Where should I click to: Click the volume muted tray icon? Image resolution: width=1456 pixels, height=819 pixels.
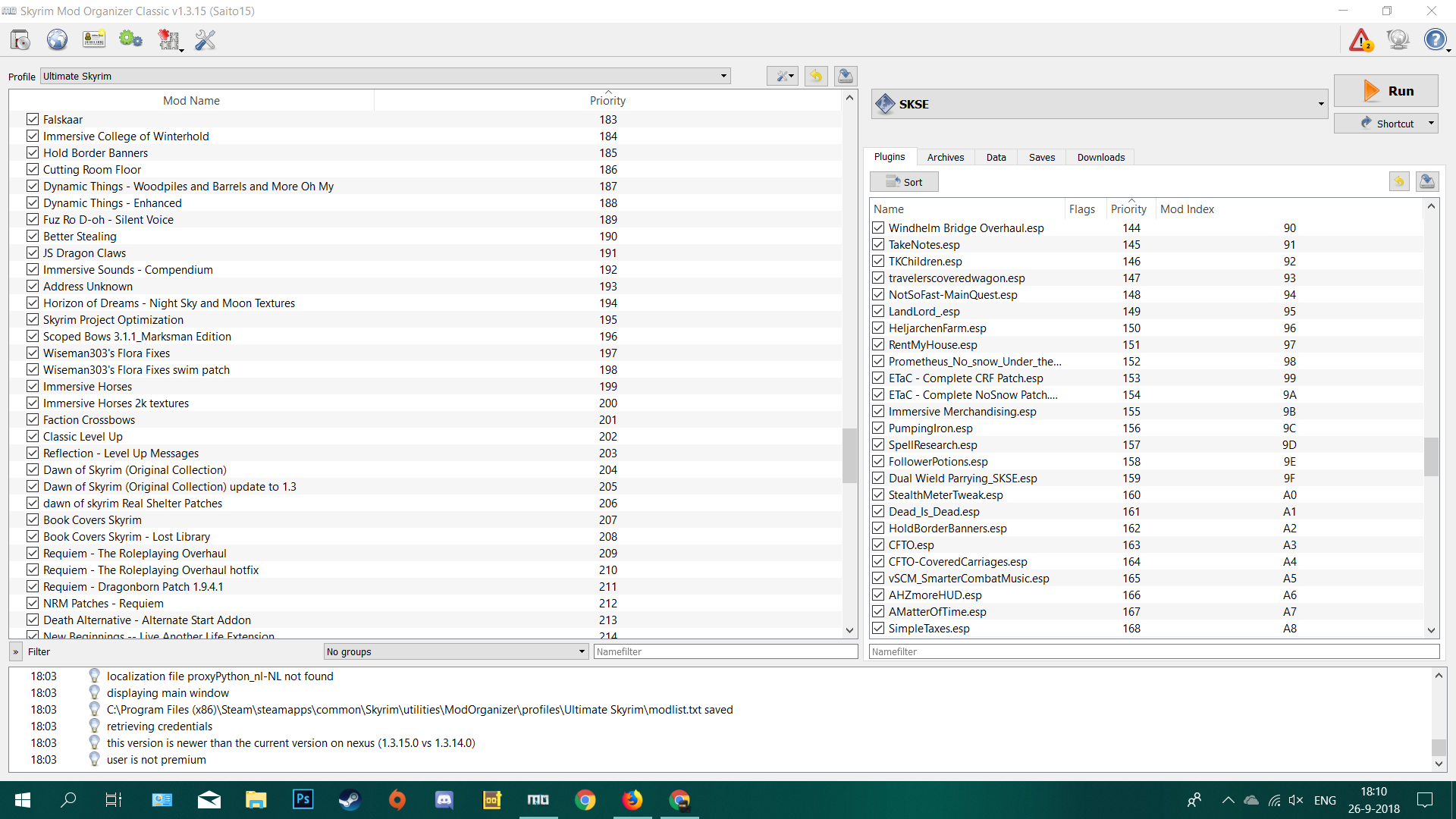[1296, 800]
